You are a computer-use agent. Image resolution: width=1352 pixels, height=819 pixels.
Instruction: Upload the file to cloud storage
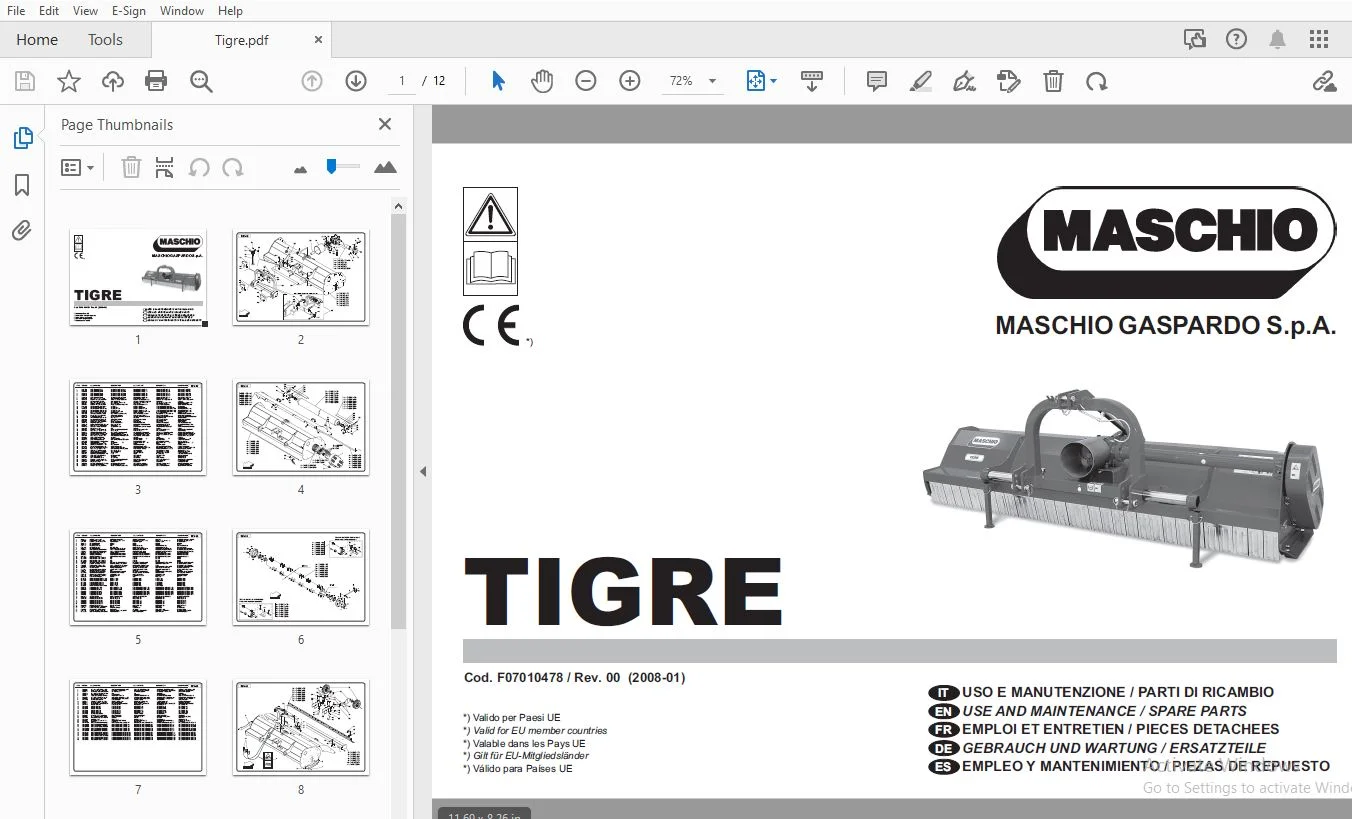[113, 82]
